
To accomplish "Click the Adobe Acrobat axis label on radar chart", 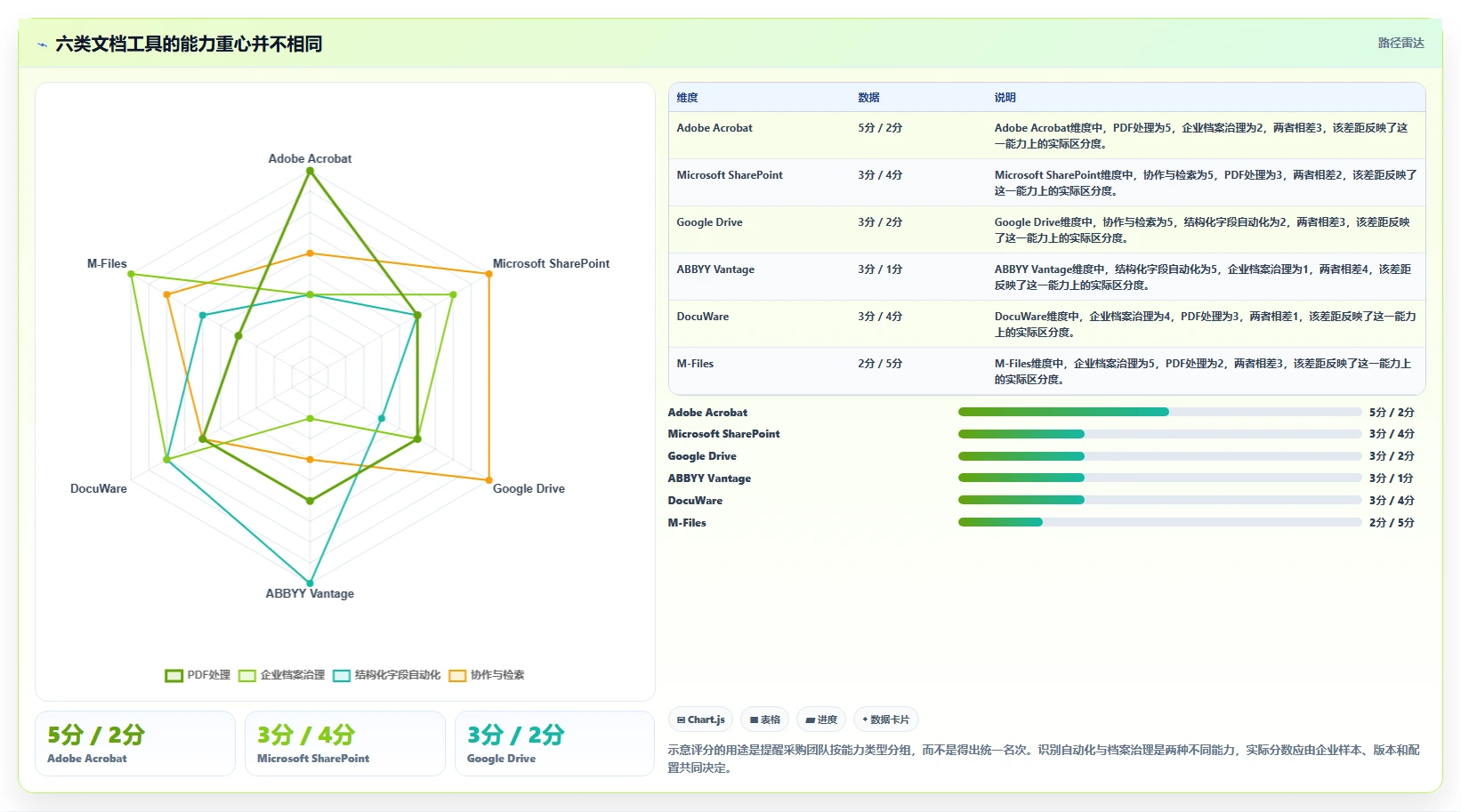I will click(x=310, y=158).
